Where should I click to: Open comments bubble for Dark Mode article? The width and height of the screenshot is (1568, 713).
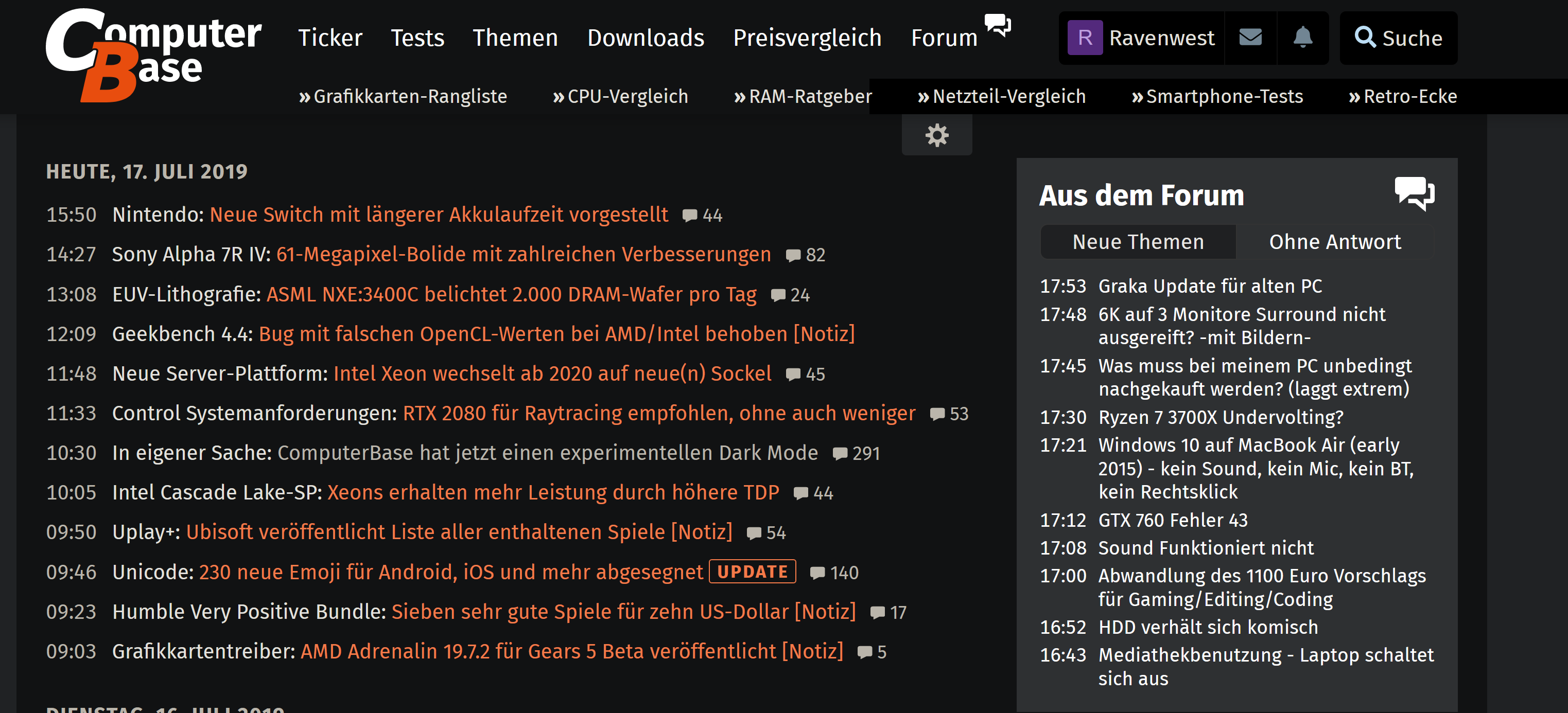point(840,454)
